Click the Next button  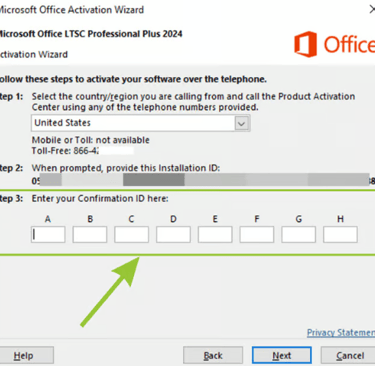tap(282, 356)
